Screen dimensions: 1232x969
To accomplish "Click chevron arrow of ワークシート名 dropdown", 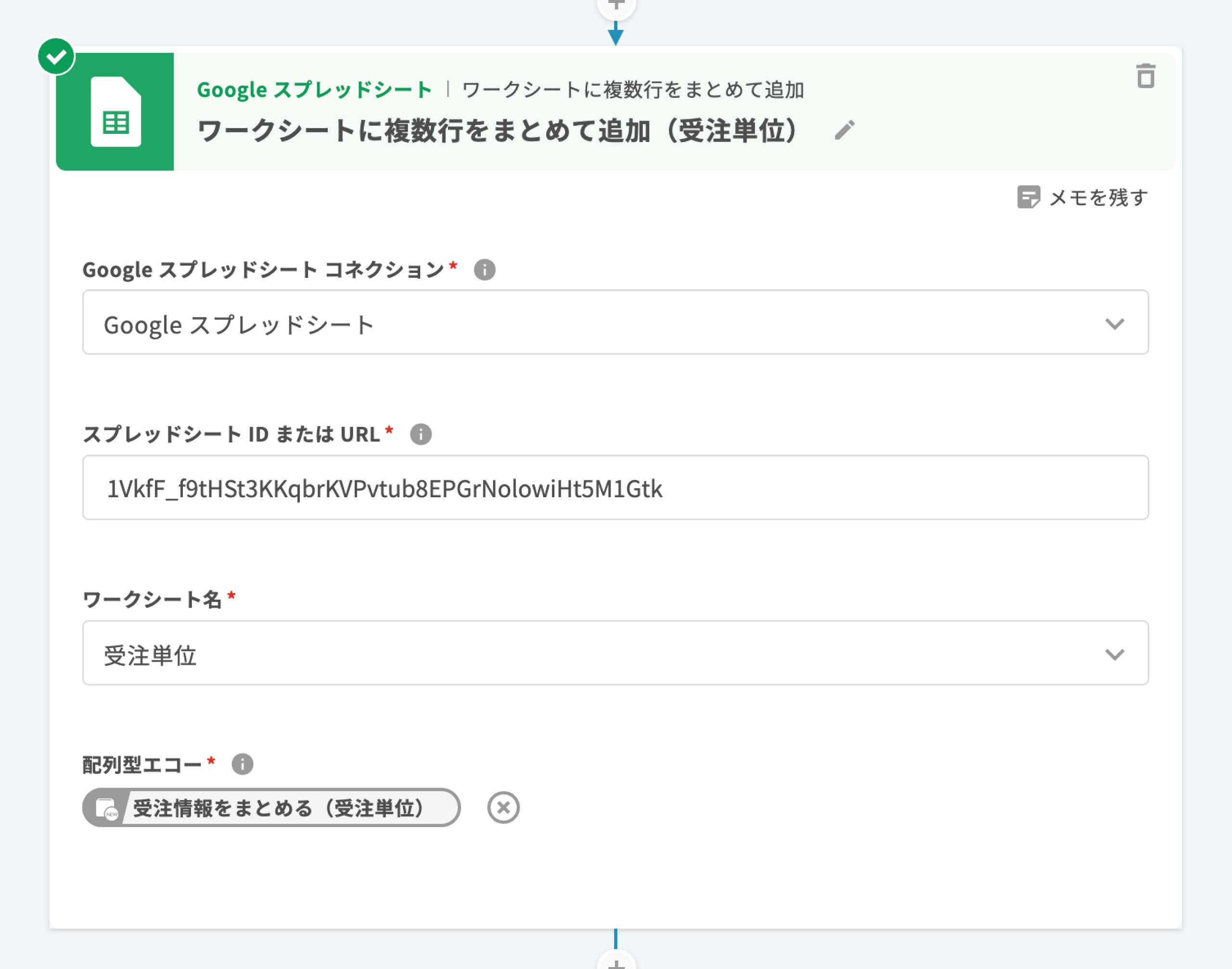I will [1114, 654].
